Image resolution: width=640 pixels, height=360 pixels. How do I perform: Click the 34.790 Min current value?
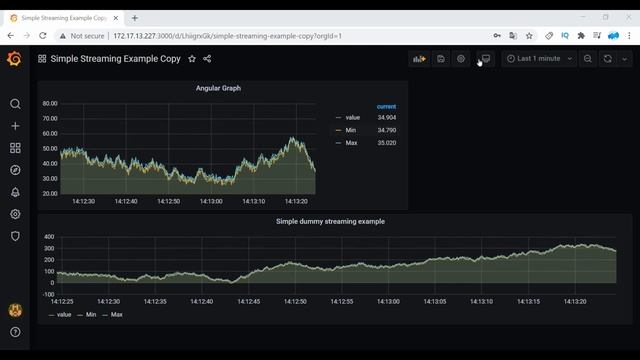pos(387,130)
